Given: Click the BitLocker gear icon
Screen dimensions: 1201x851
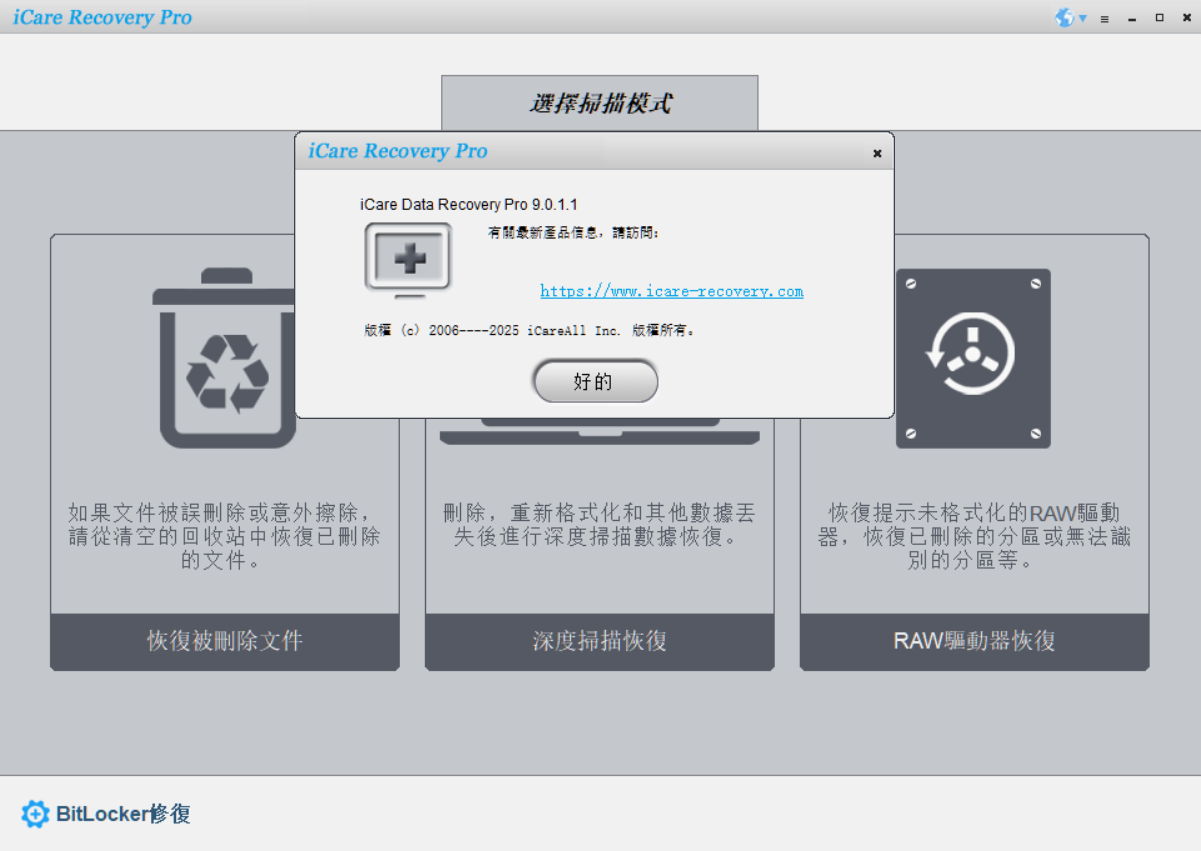Looking at the screenshot, I should (35, 814).
